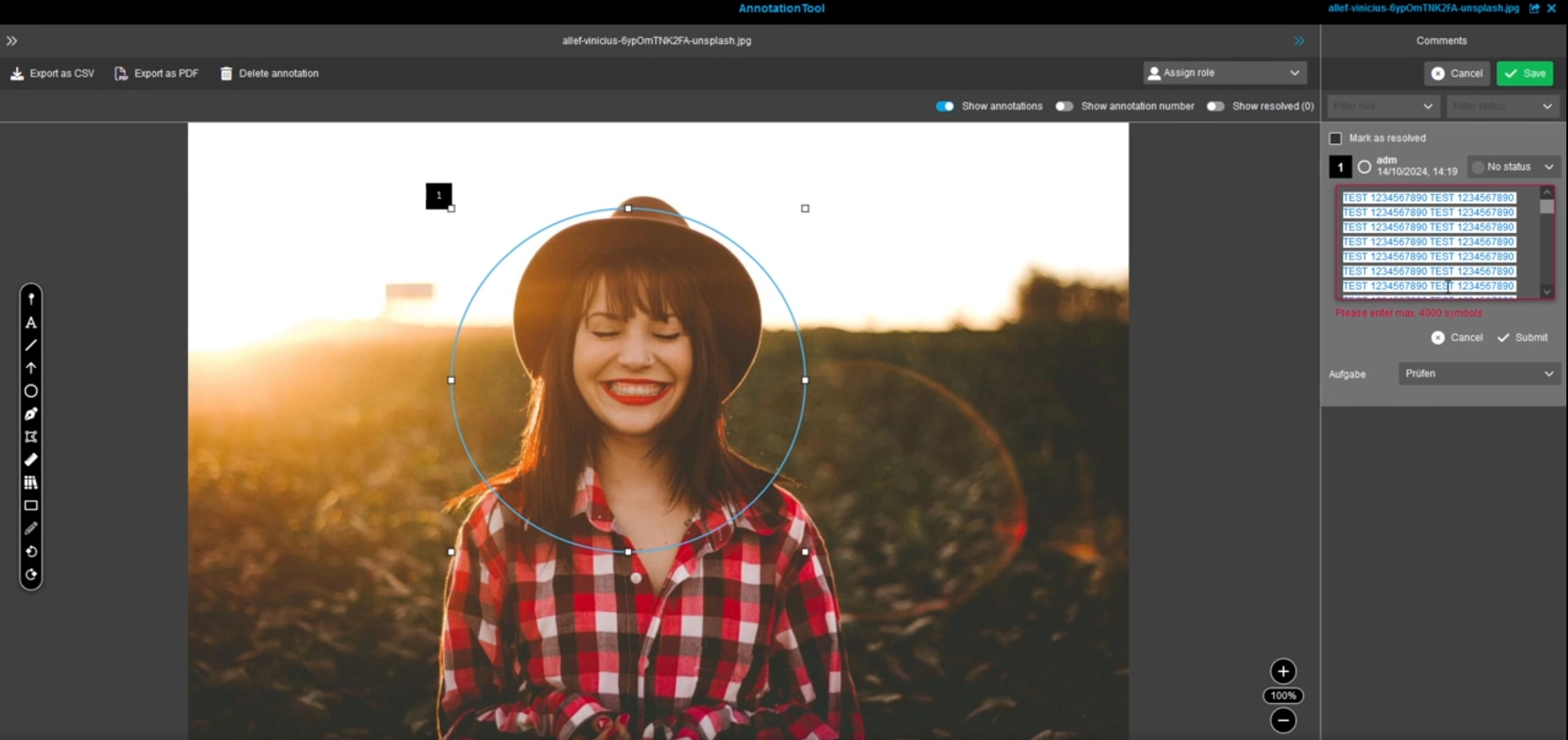1568x740 pixels.
Task: Select the pen nib drawing tool
Action: 31,414
